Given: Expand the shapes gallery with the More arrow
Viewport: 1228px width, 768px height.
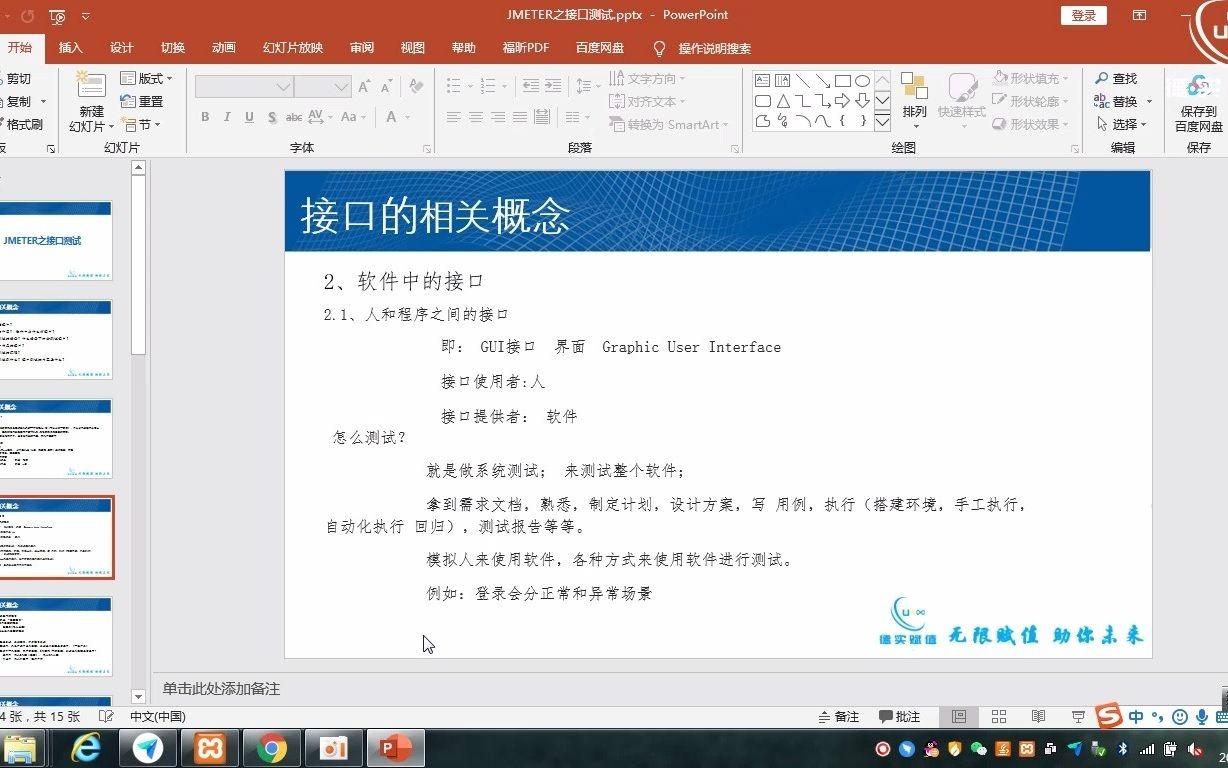Looking at the screenshot, I should point(883,122).
